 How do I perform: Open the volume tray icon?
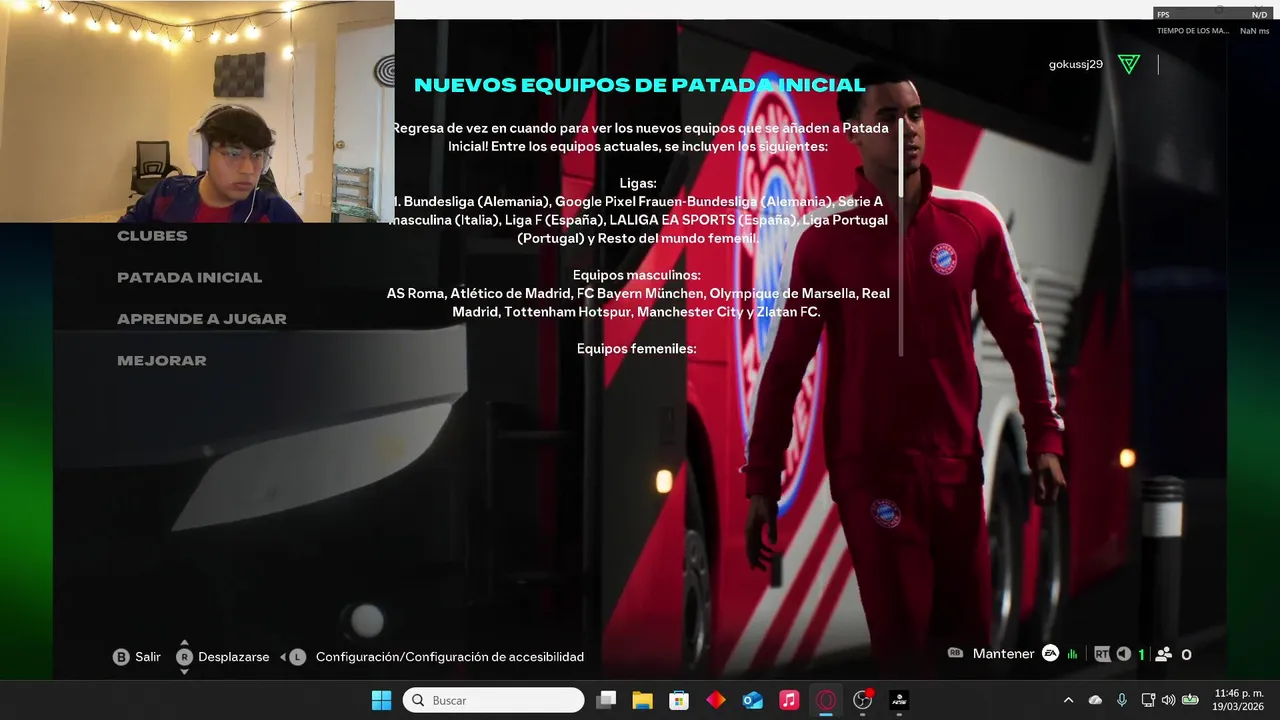[1168, 700]
